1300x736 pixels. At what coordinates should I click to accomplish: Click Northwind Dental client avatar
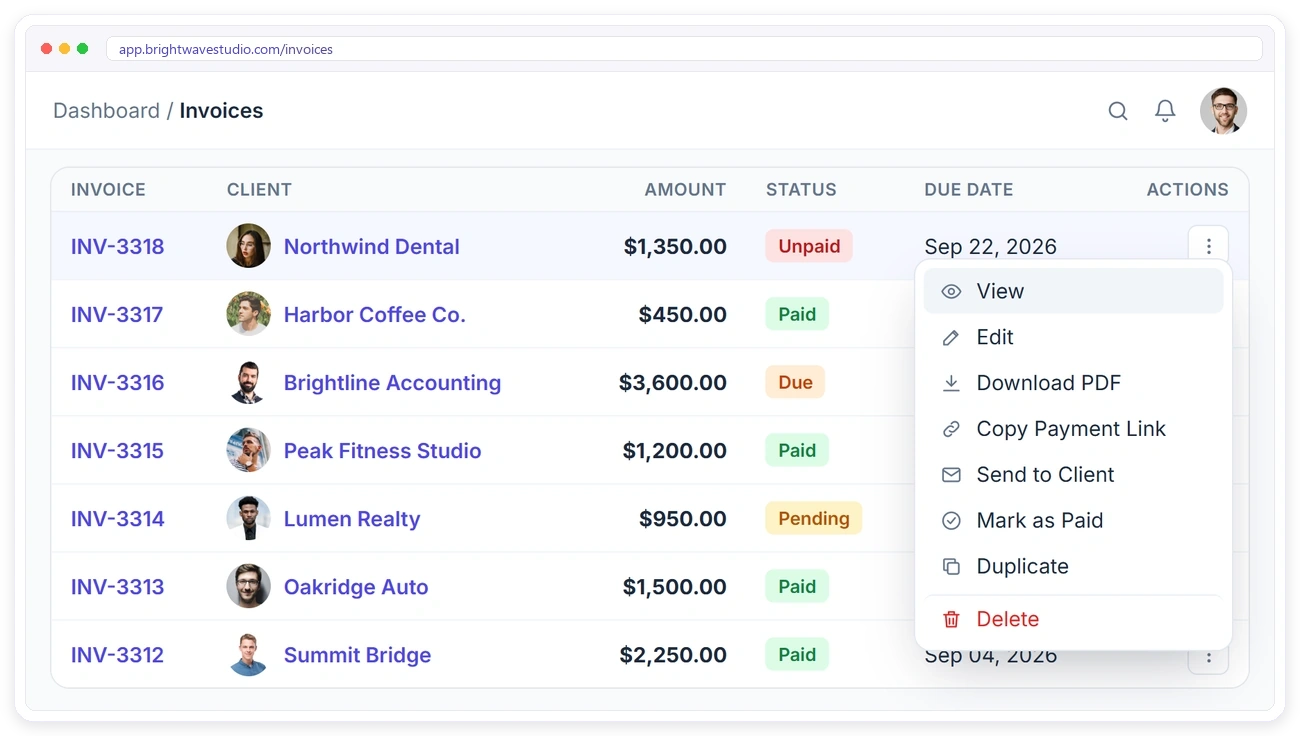click(x=248, y=246)
